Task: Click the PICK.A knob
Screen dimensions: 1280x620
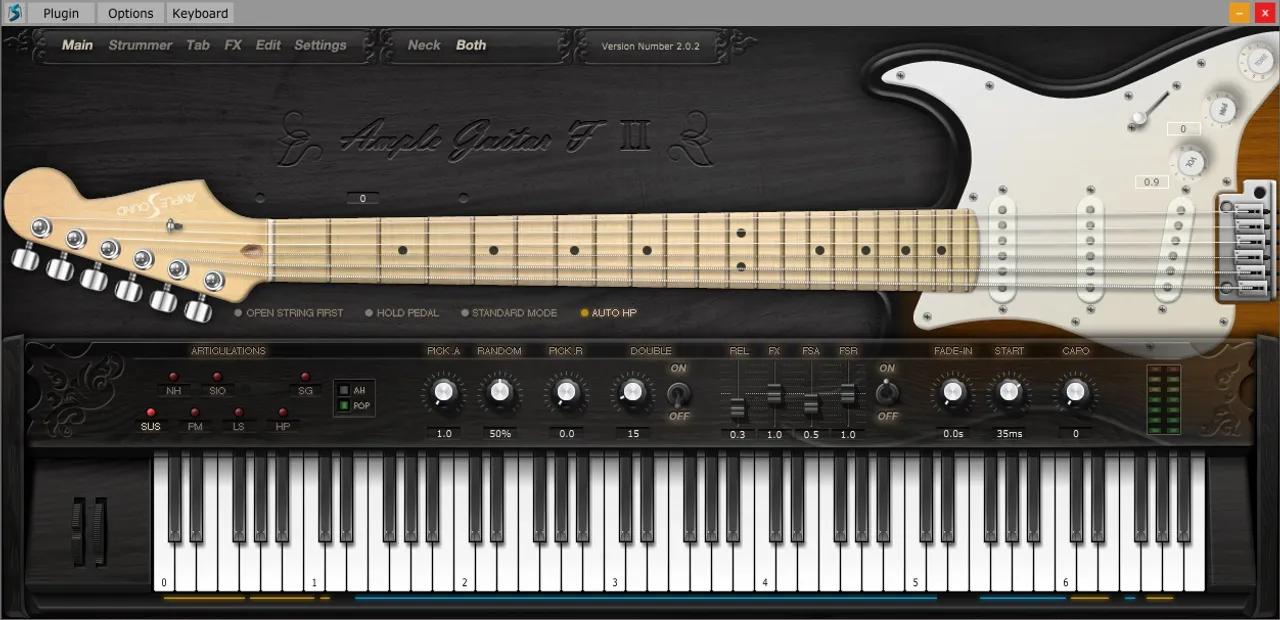Action: 444,393
